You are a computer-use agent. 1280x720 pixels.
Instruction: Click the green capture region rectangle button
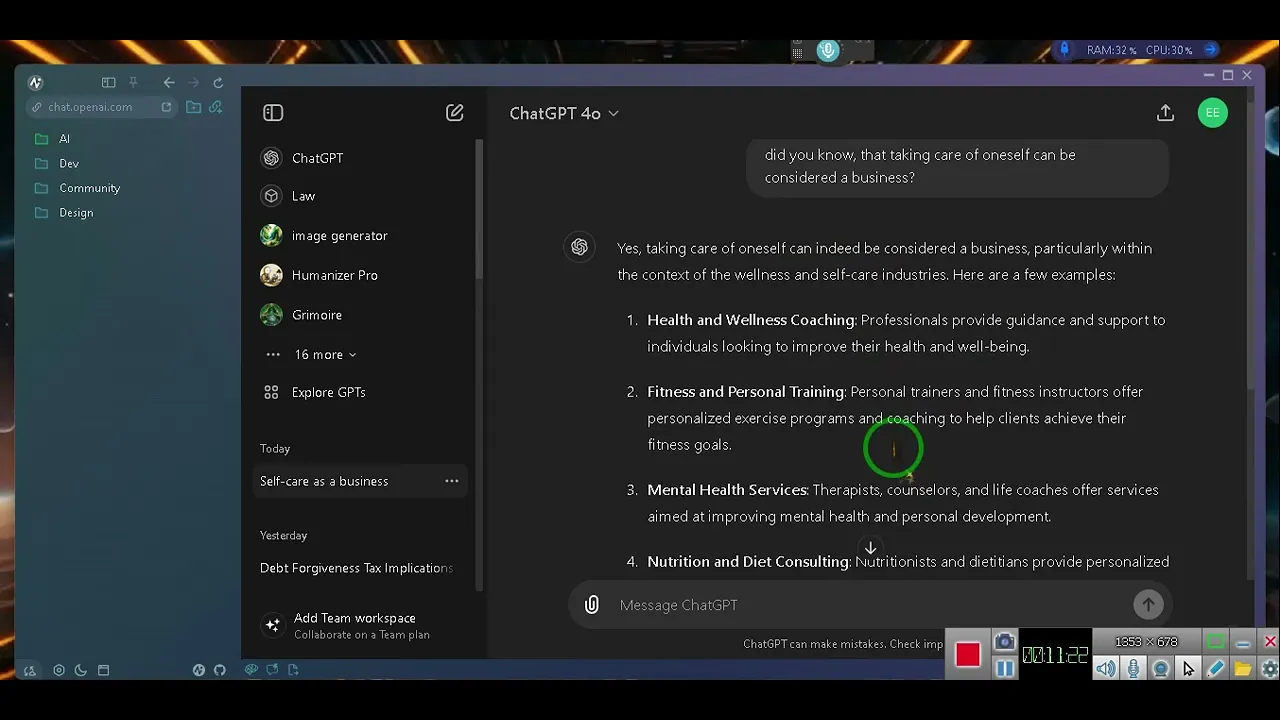click(1215, 642)
